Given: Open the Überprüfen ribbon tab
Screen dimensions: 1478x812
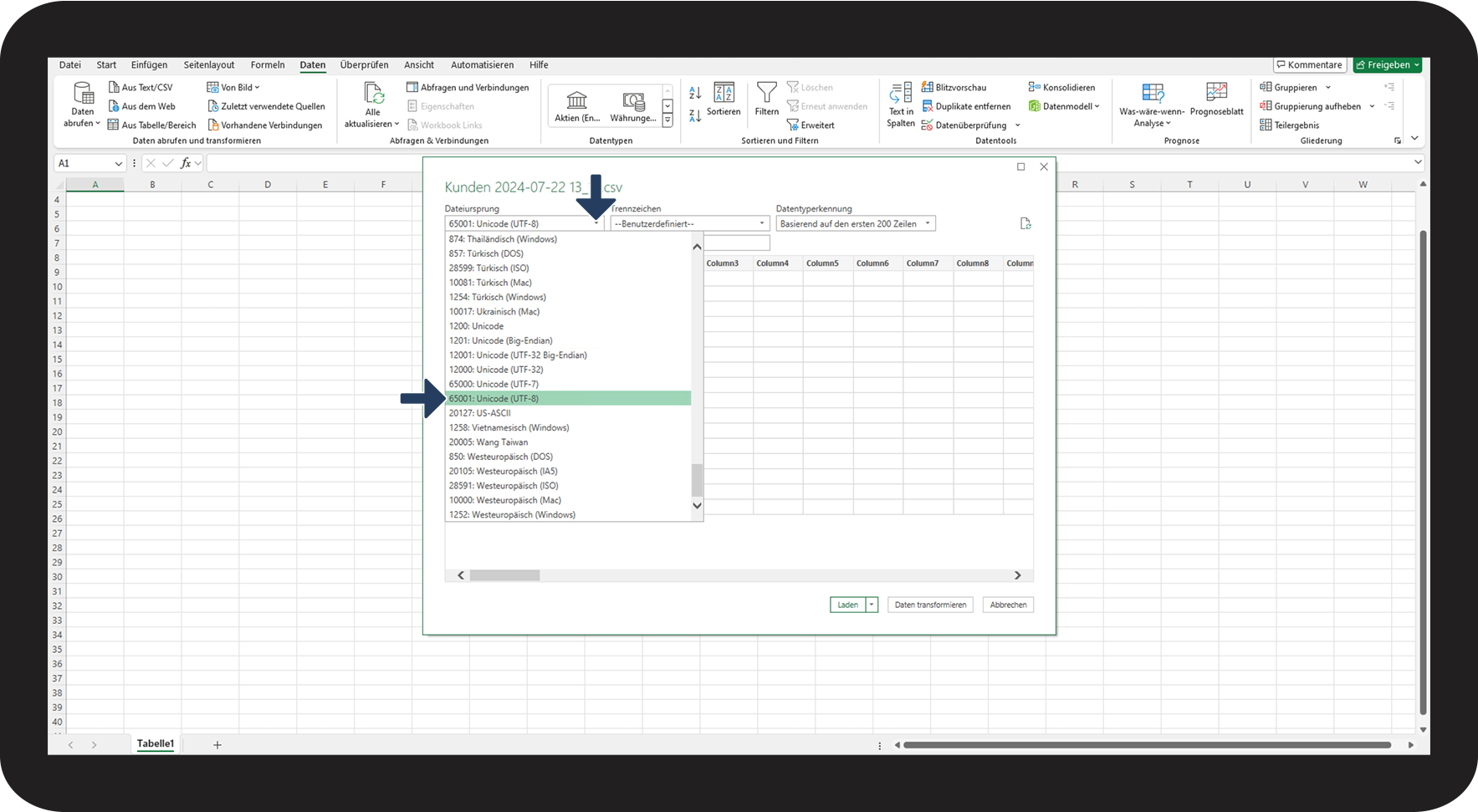Looking at the screenshot, I should point(364,65).
